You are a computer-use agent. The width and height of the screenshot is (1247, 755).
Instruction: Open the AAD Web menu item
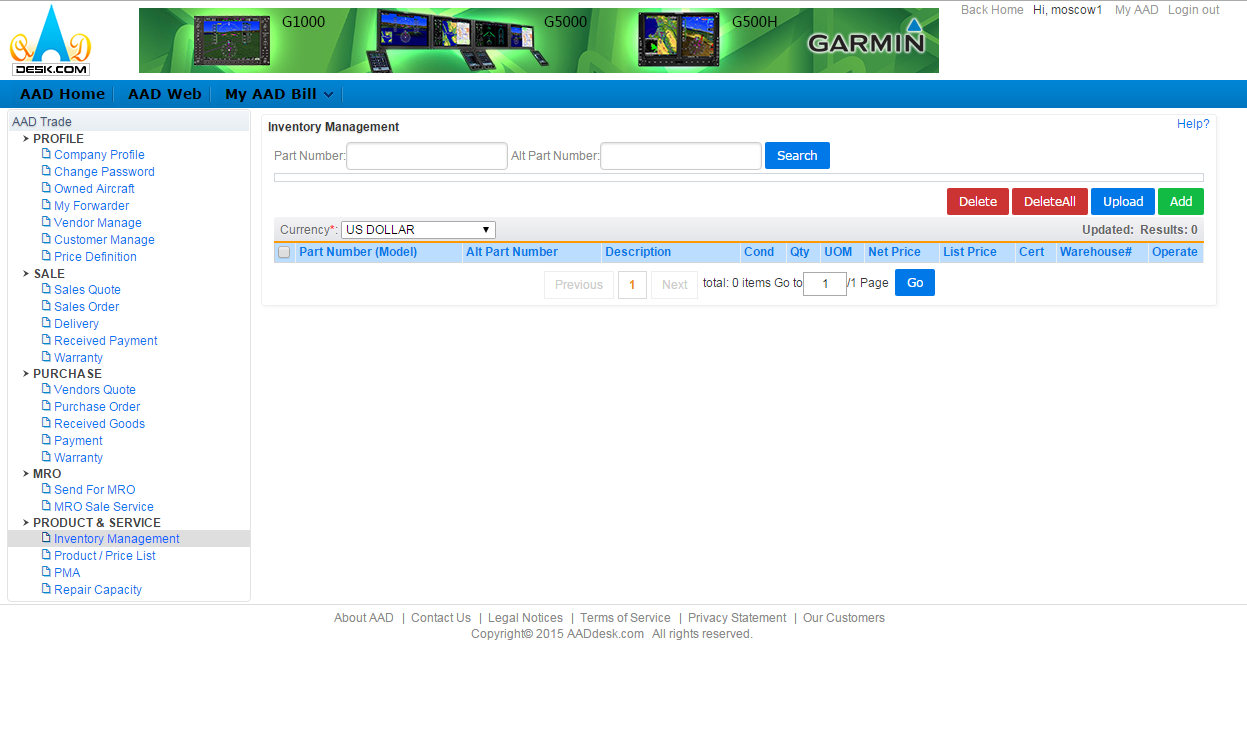165,94
